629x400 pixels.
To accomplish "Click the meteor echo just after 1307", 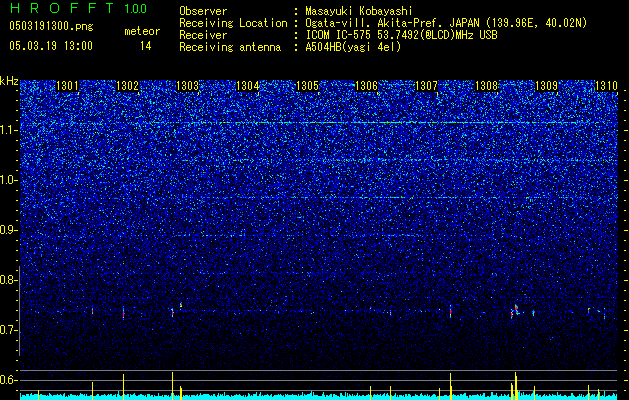I will click(x=450, y=312).
